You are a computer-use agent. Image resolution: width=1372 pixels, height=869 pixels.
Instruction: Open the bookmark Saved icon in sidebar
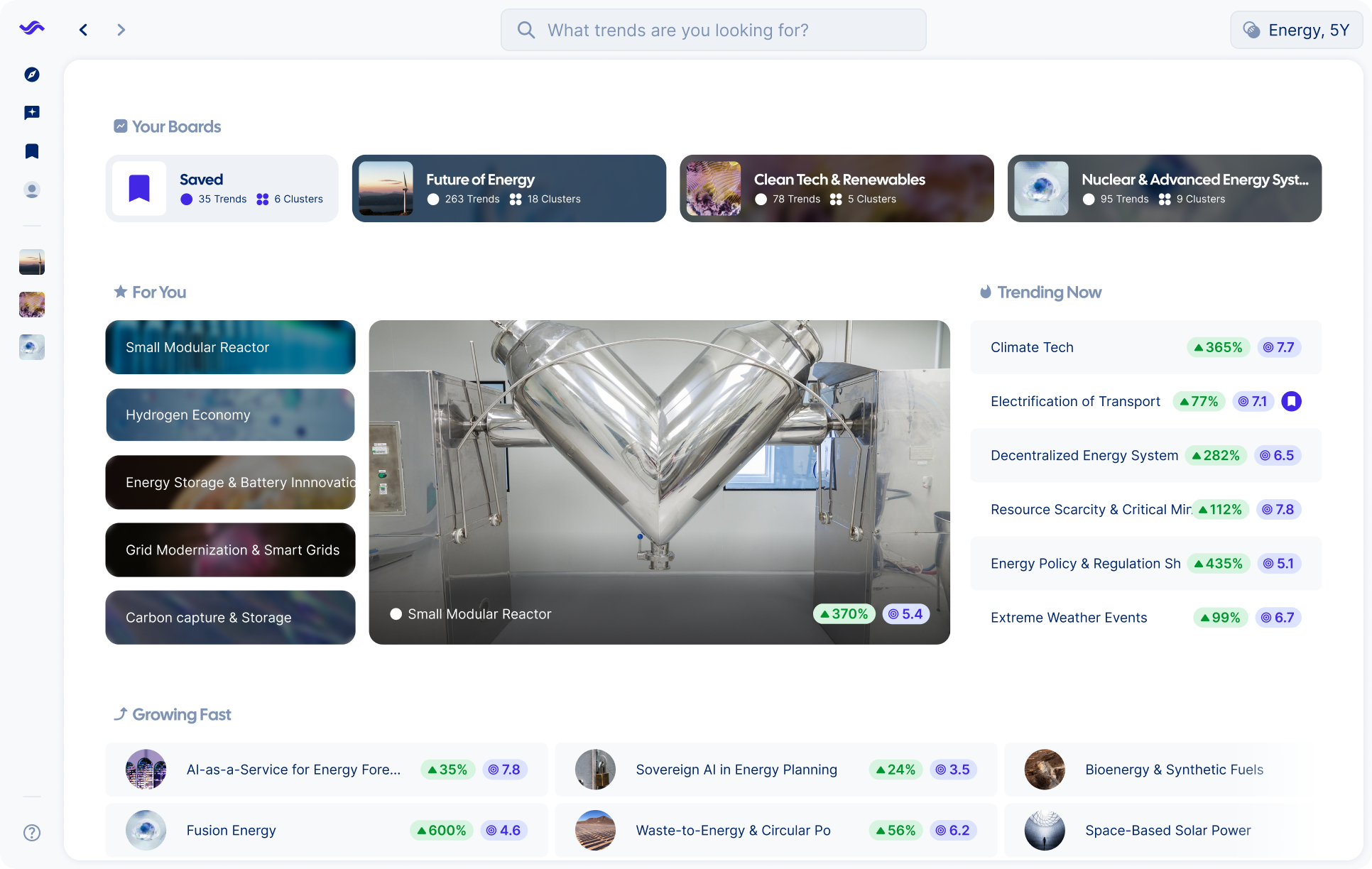pos(32,151)
